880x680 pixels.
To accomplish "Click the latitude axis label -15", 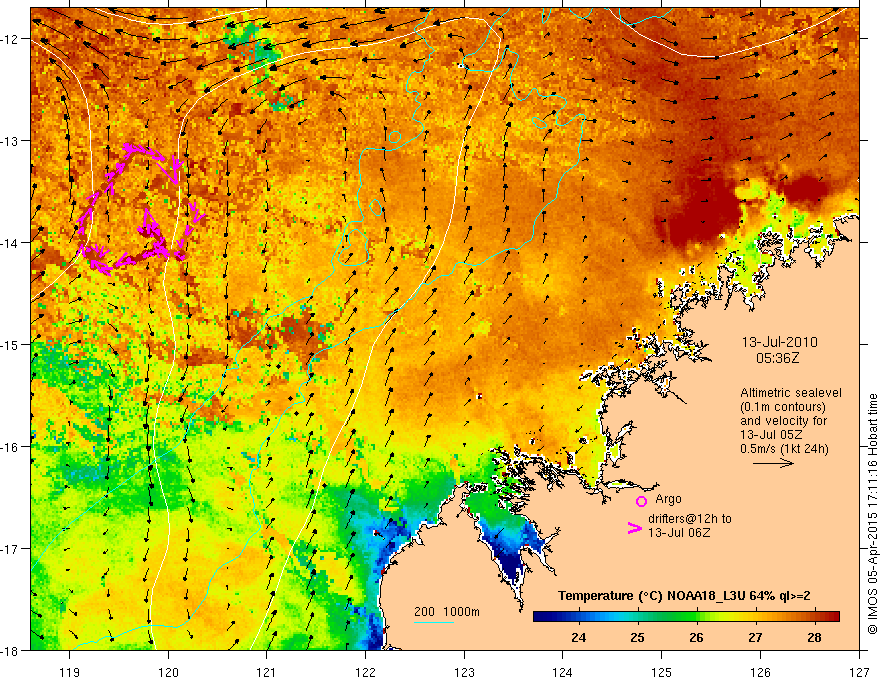I will tap(10, 344).
